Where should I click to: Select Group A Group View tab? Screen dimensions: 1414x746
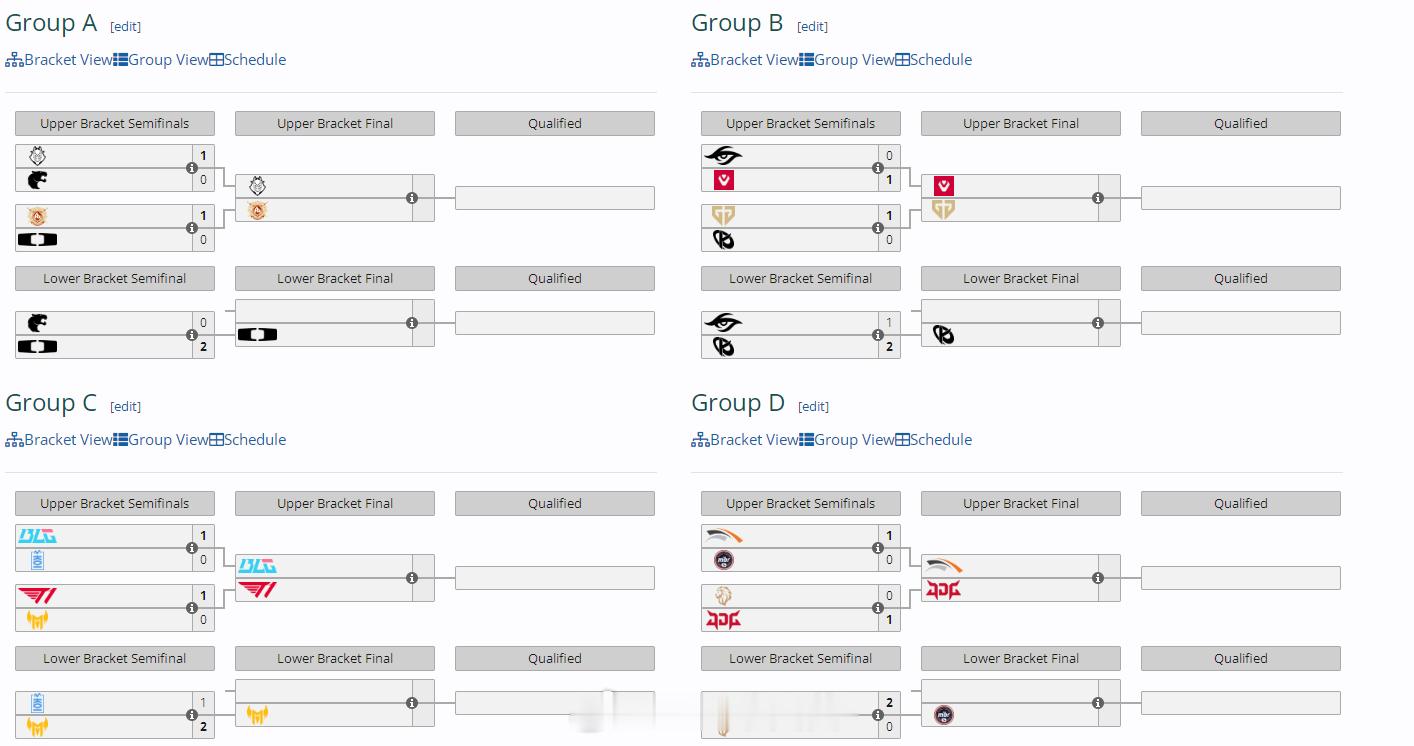pos(160,60)
